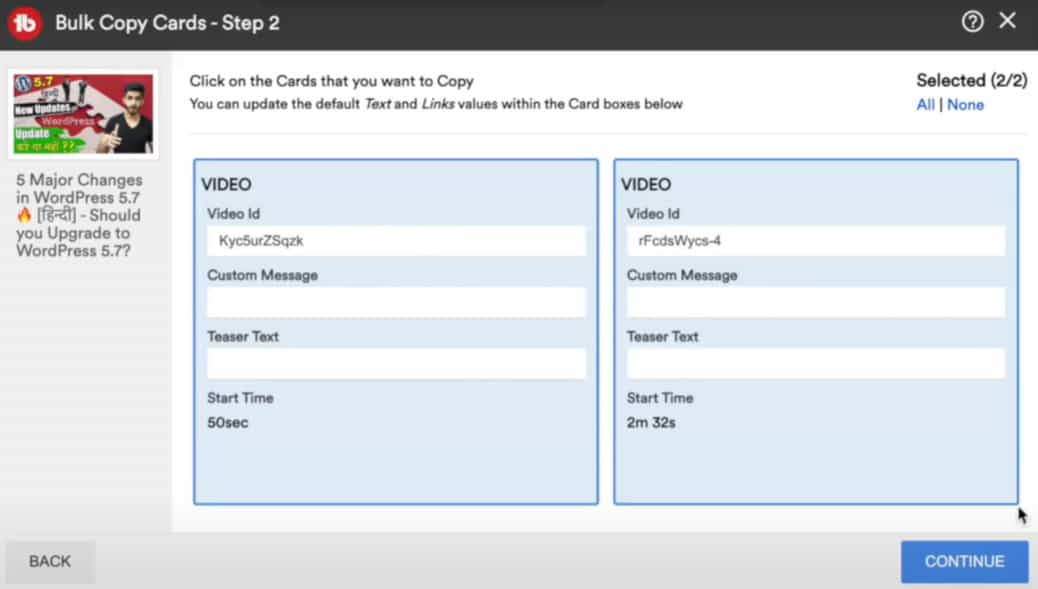Image resolution: width=1038 pixels, height=589 pixels.
Task: Click Video Id field with Kyc5urZSqzk
Action: pyautogui.click(x=396, y=241)
